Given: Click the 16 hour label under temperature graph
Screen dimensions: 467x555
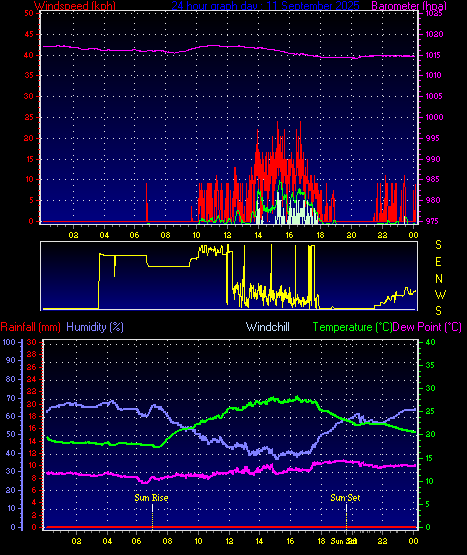Looking at the screenshot, I should click(x=290, y=541).
